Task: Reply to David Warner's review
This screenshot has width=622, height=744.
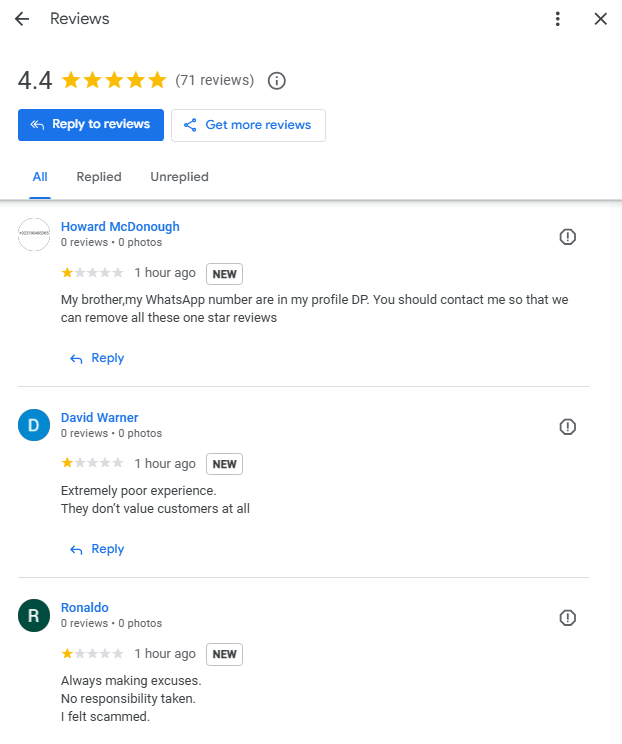Action: pos(97,549)
